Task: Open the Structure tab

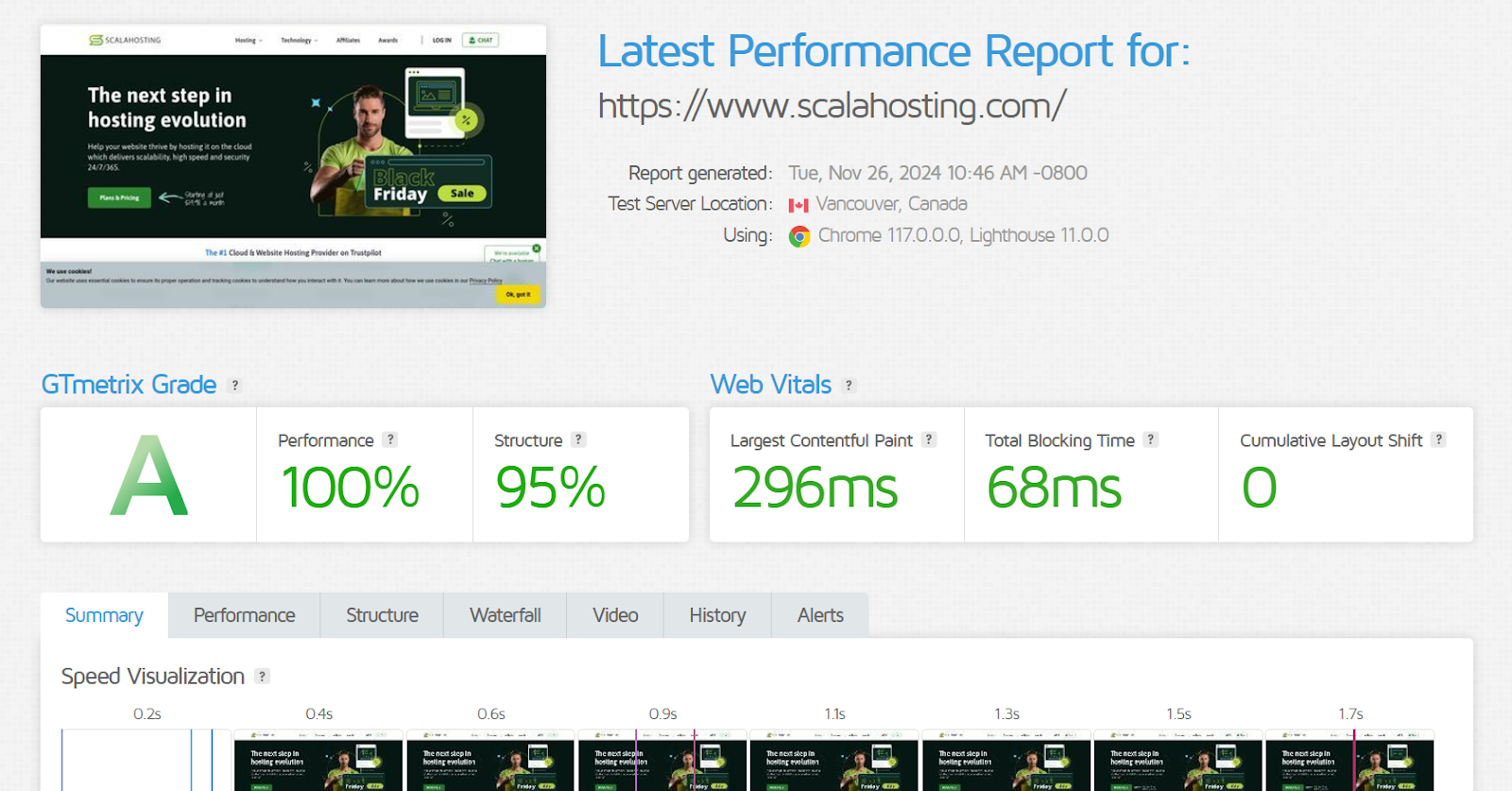Action: [x=382, y=615]
